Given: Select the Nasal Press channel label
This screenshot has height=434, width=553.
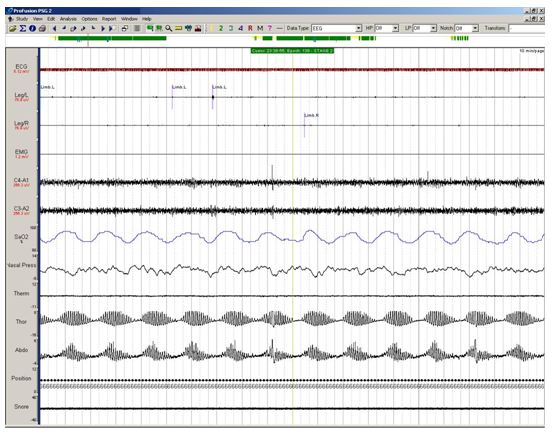Looking at the screenshot, I should [x=22, y=265].
